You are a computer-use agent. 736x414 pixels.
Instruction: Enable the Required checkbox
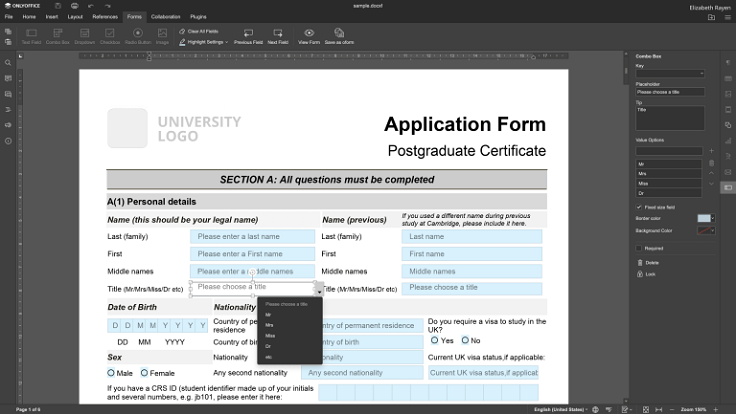(640, 248)
